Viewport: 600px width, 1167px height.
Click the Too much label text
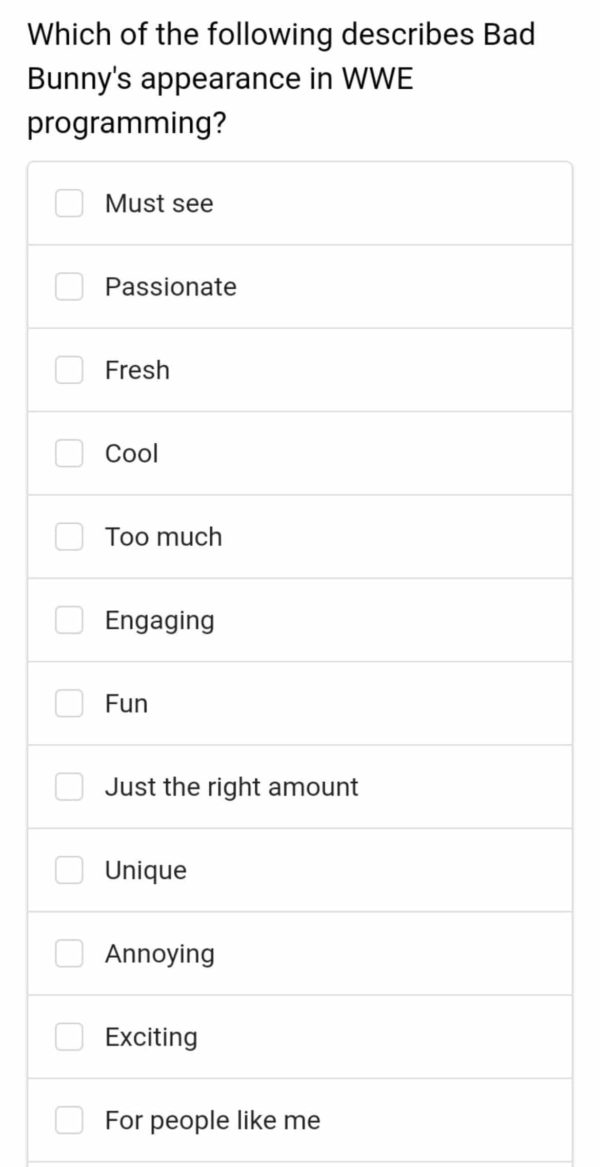(163, 537)
